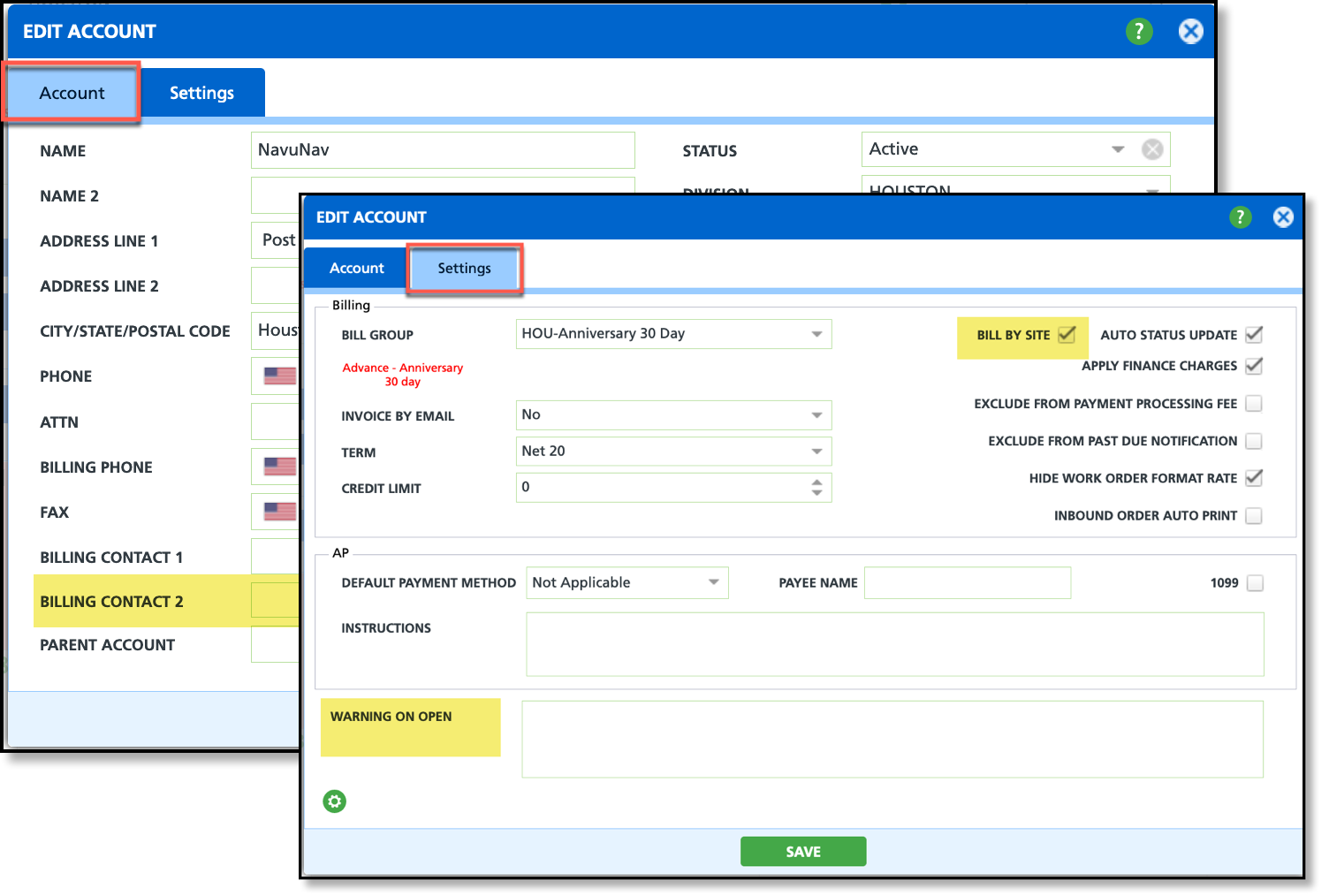
Task: Clear the Status field in the back window
Action: click(1152, 149)
